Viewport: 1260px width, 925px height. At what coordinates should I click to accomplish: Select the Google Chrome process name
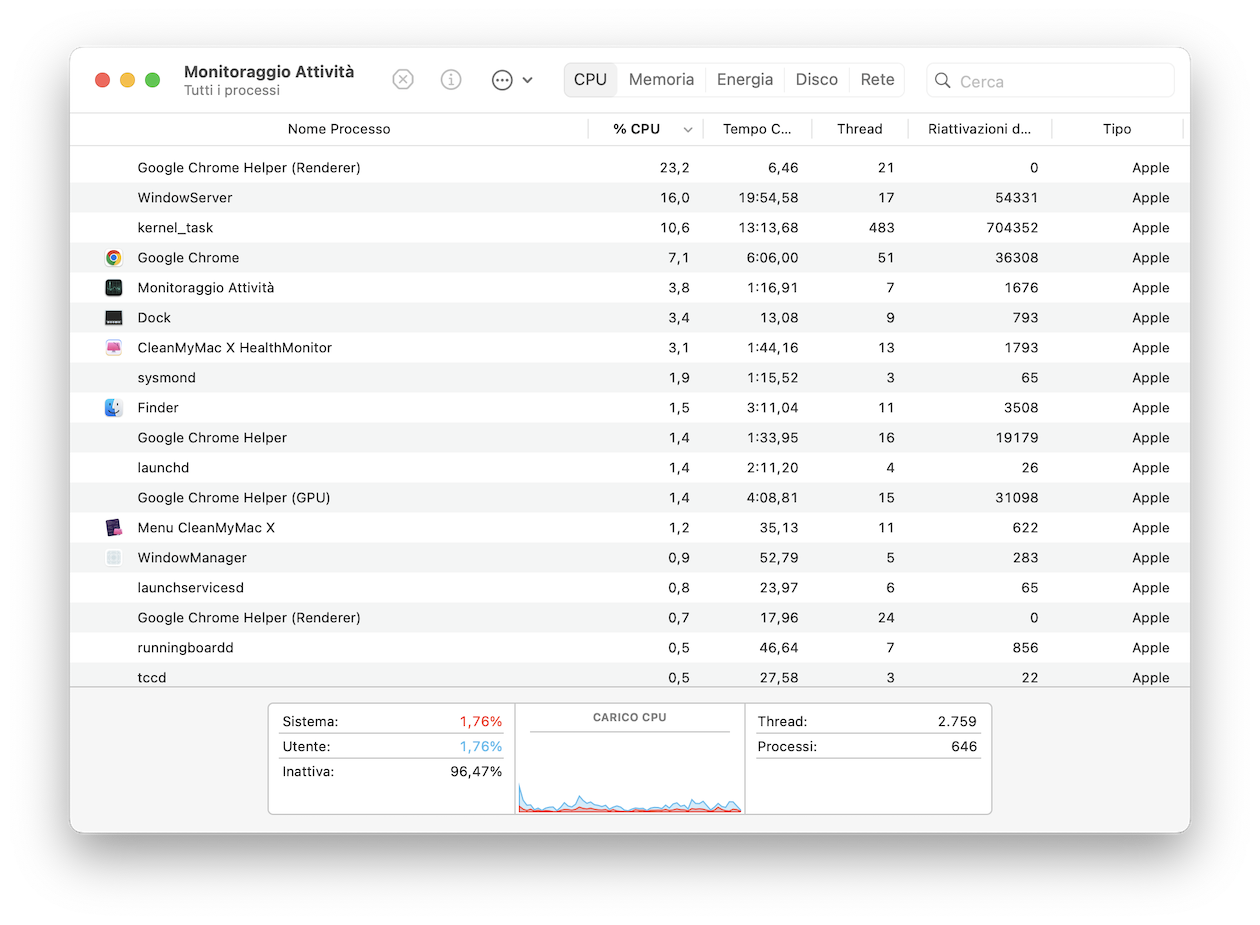click(188, 258)
